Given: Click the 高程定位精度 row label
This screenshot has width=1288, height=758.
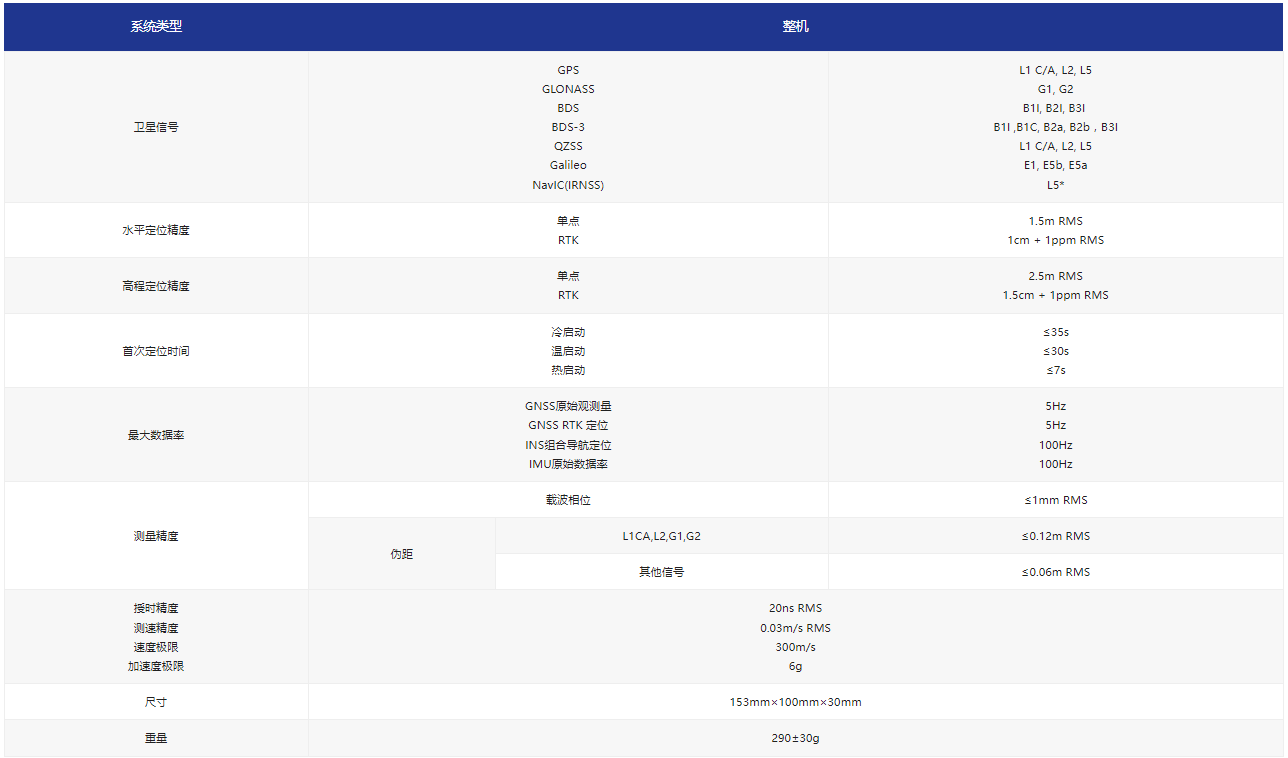Looking at the screenshot, I should [156, 285].
